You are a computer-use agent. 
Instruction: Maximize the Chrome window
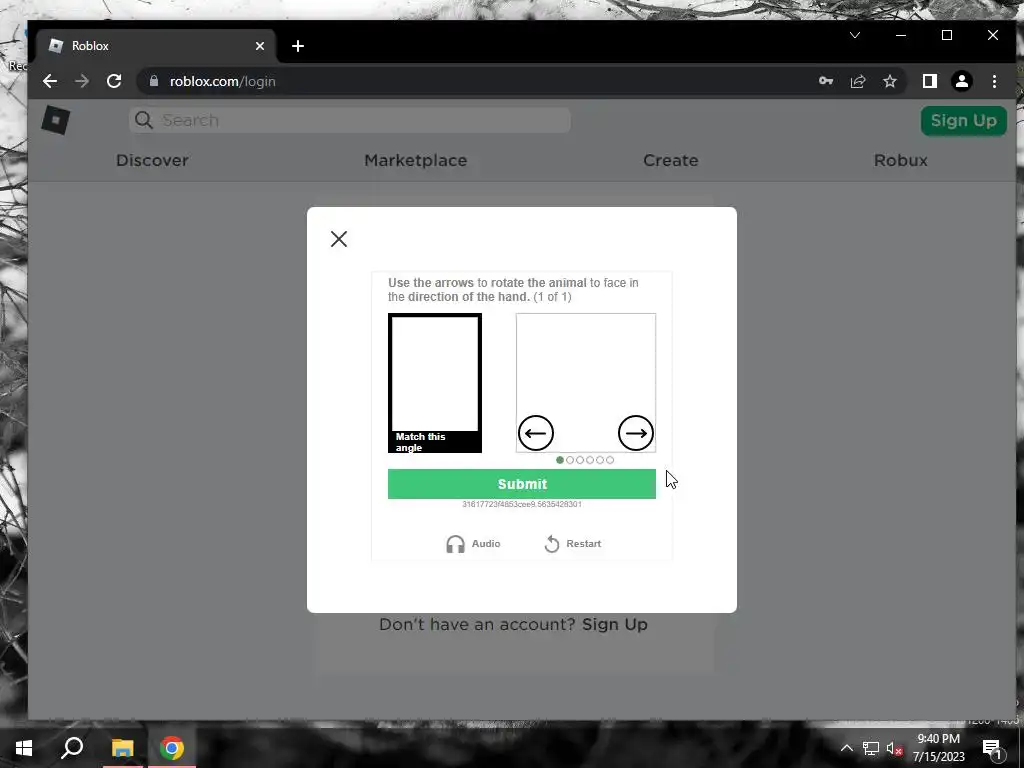947,35
